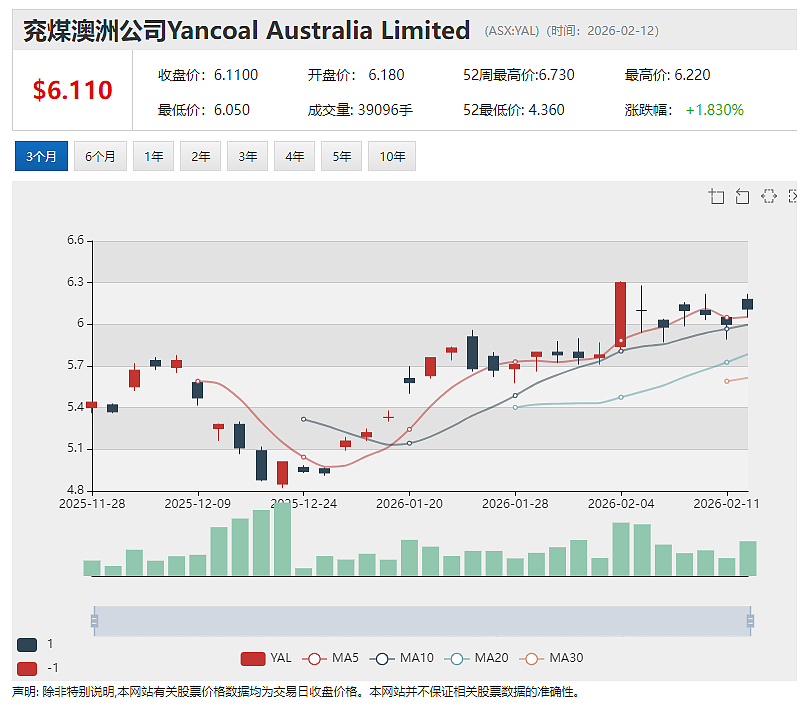Click the "最低价: 6.050" text
Screen dimensions: 809x710
pyautogui.click(x=204, y=110)
